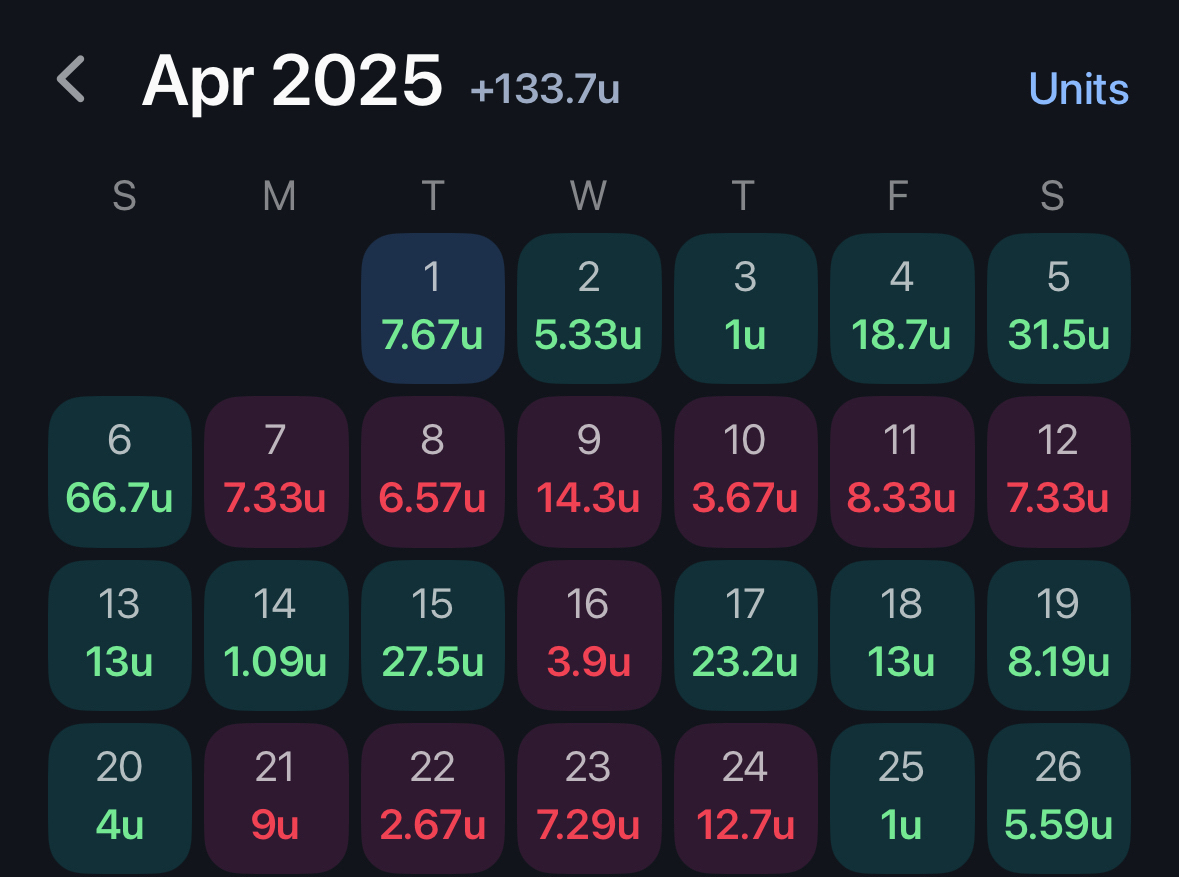Open the Apr 2025 month title
The width and height of the screenshot is (1179, 877).
point(292,81)
